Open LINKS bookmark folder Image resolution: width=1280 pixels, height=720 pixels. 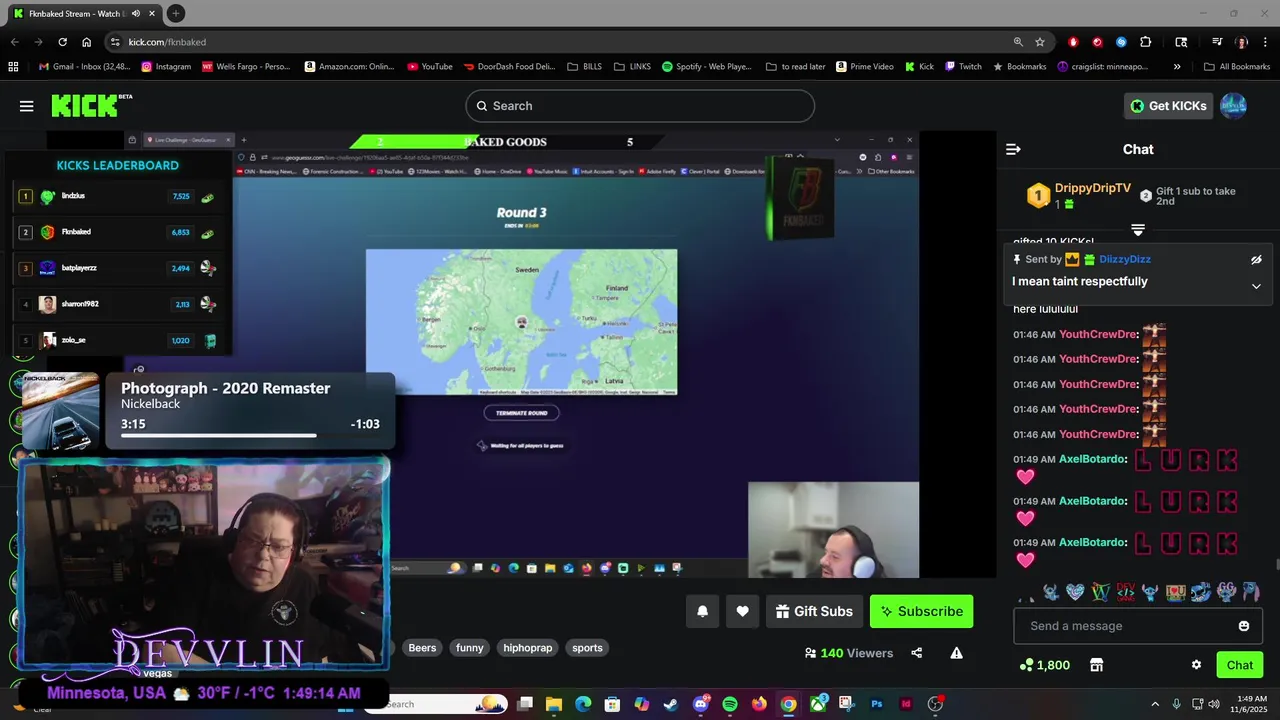click(x=632, y=67)
